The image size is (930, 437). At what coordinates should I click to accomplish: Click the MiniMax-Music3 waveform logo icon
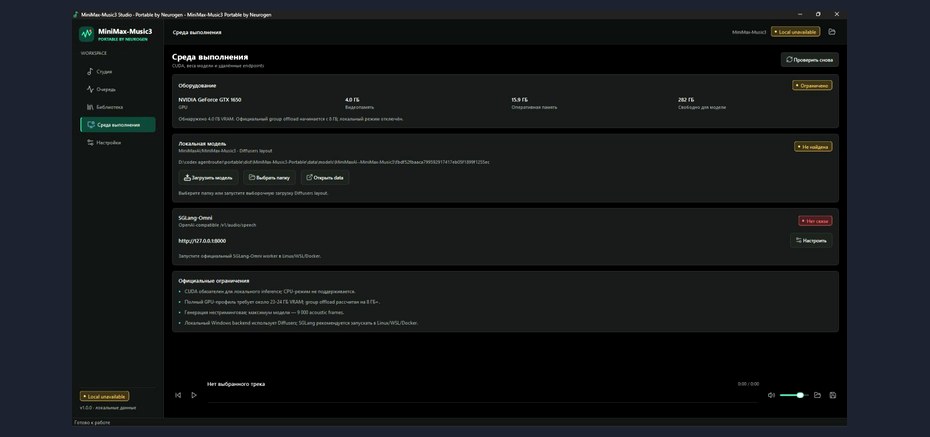[x=87, y=34]
